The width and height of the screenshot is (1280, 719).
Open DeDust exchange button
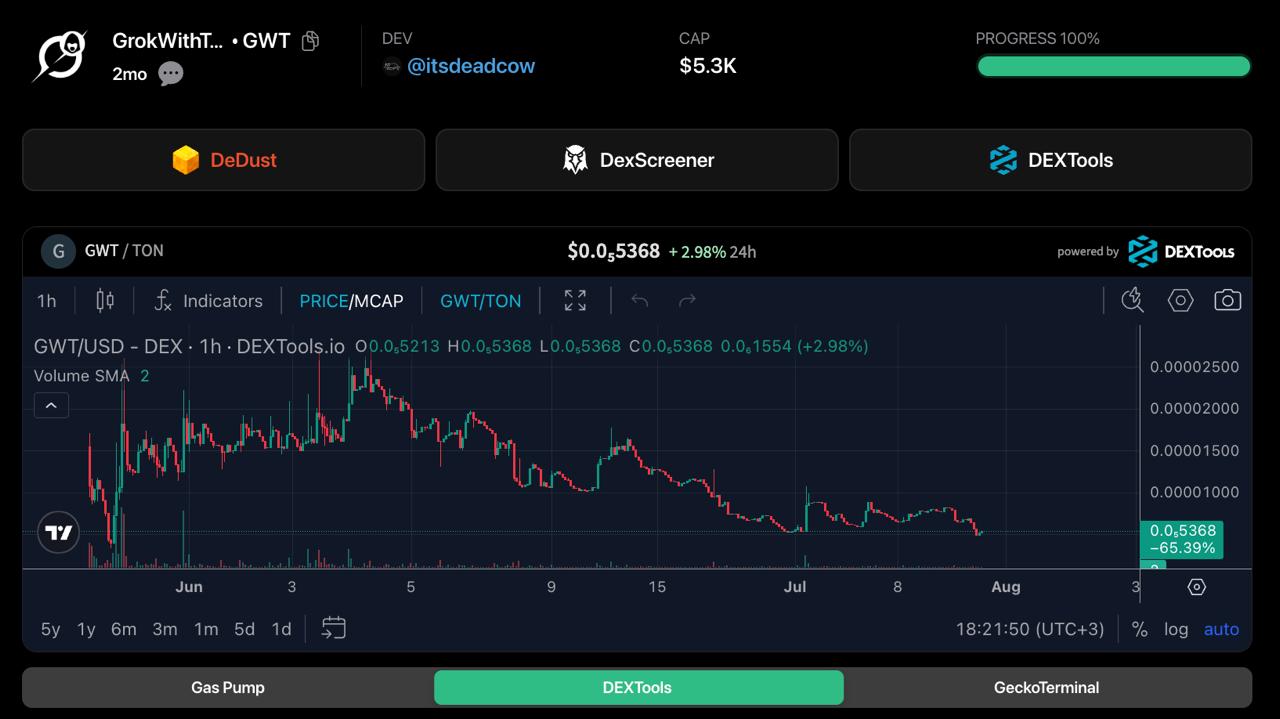point(224,160)
